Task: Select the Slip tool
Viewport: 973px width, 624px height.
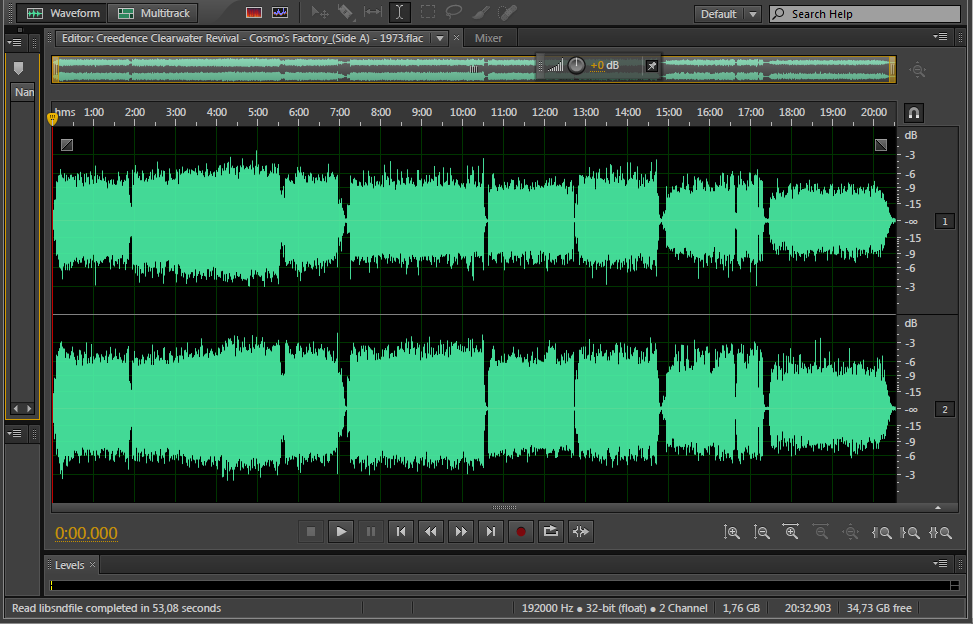Action: click(372, 12)
